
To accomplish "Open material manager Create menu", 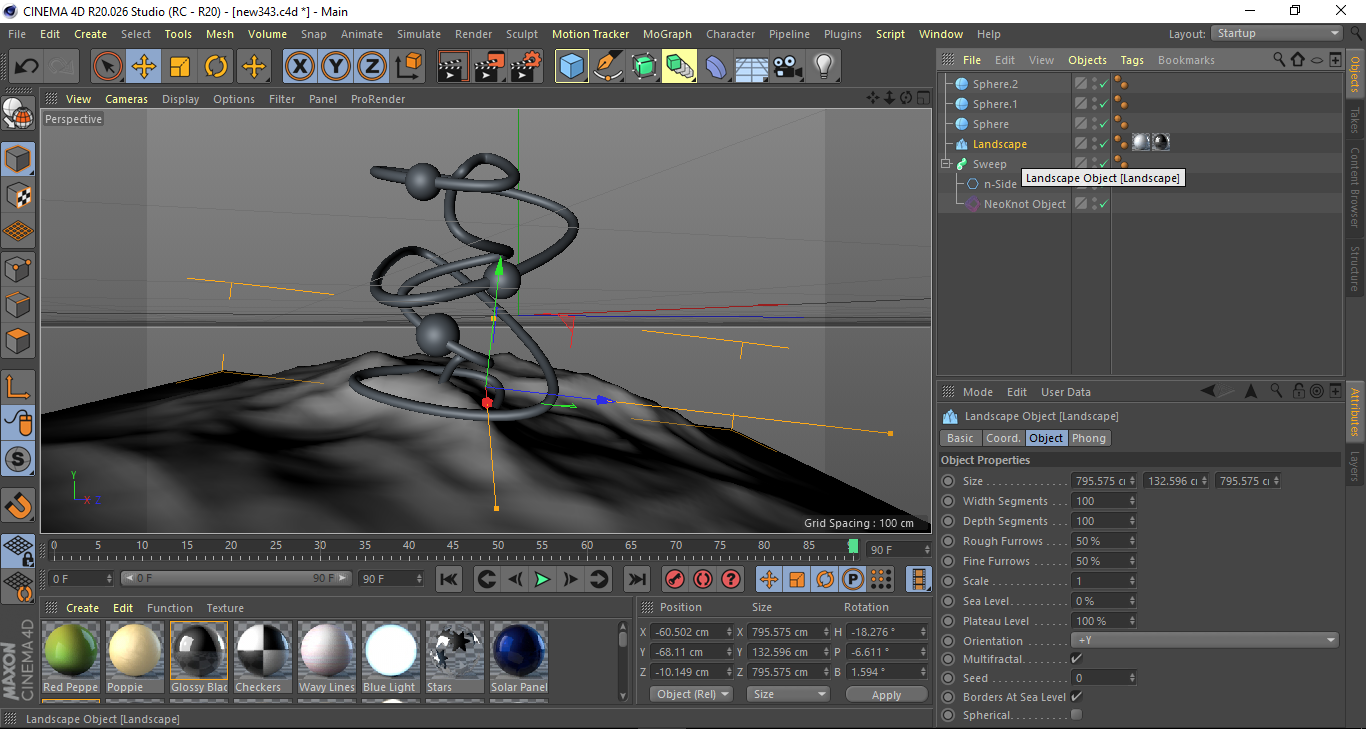I will tap(82, 608).
